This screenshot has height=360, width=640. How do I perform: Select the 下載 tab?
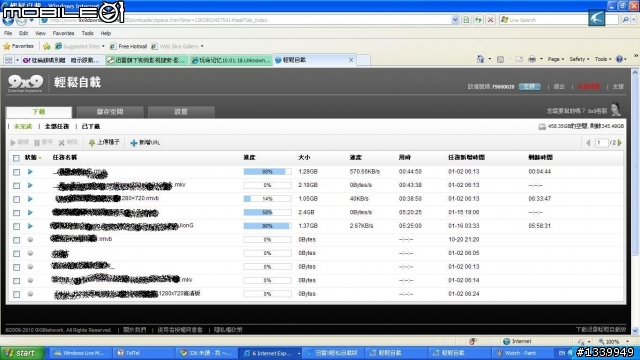(x=39, y=112)
